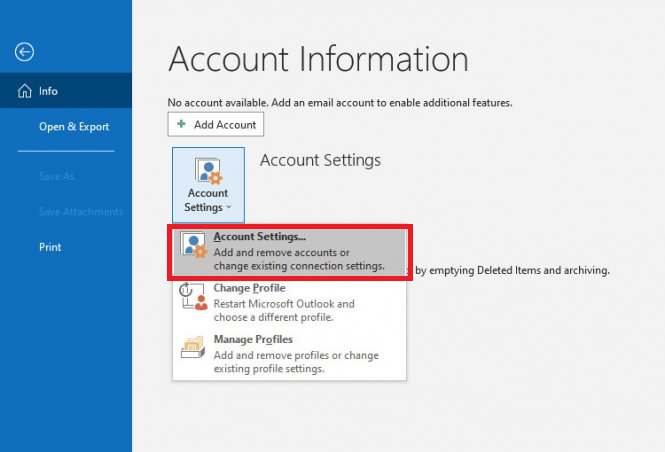Viewport: 665px width, 452px height.
Task: Click the Change Profile icon
Action: point(192,295)
